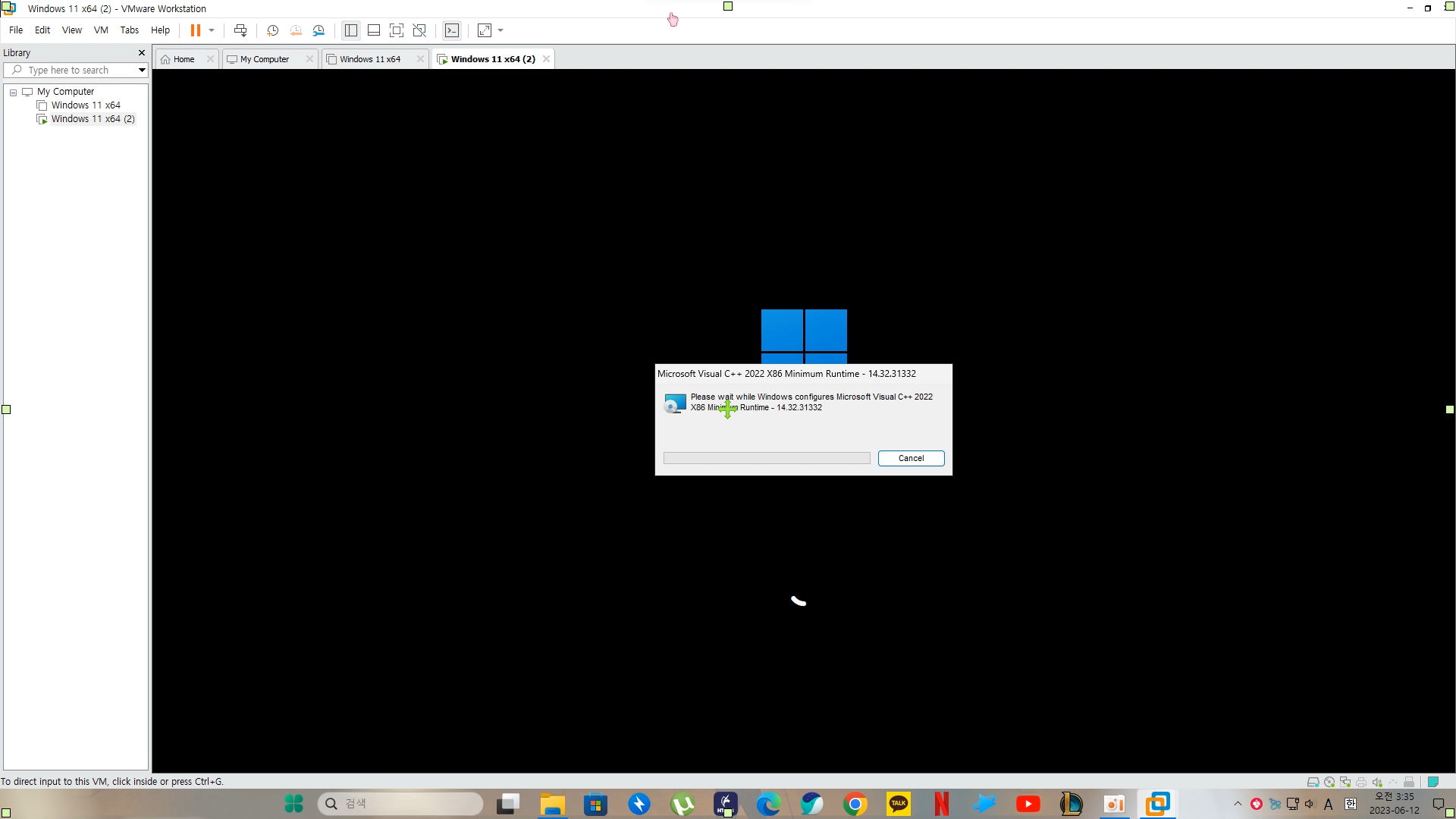Image resolution: width=1456 pixels, height=819 pixels.
Task: Take a snapshot of this virtual machine
Action: click(x=273, y=30)
